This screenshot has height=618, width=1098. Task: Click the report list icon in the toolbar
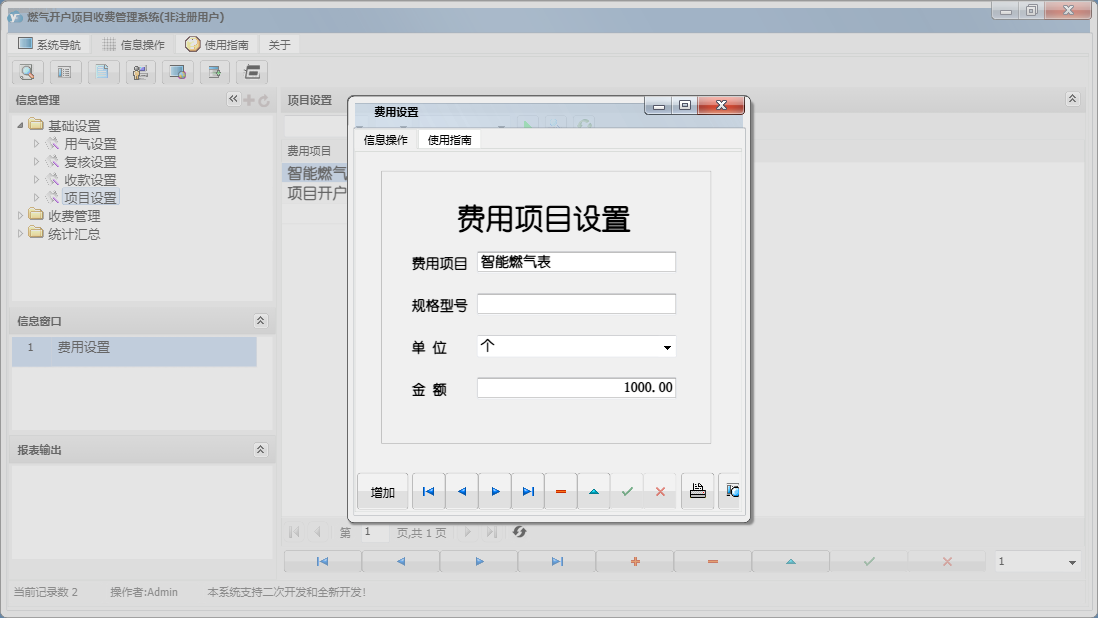65,72
